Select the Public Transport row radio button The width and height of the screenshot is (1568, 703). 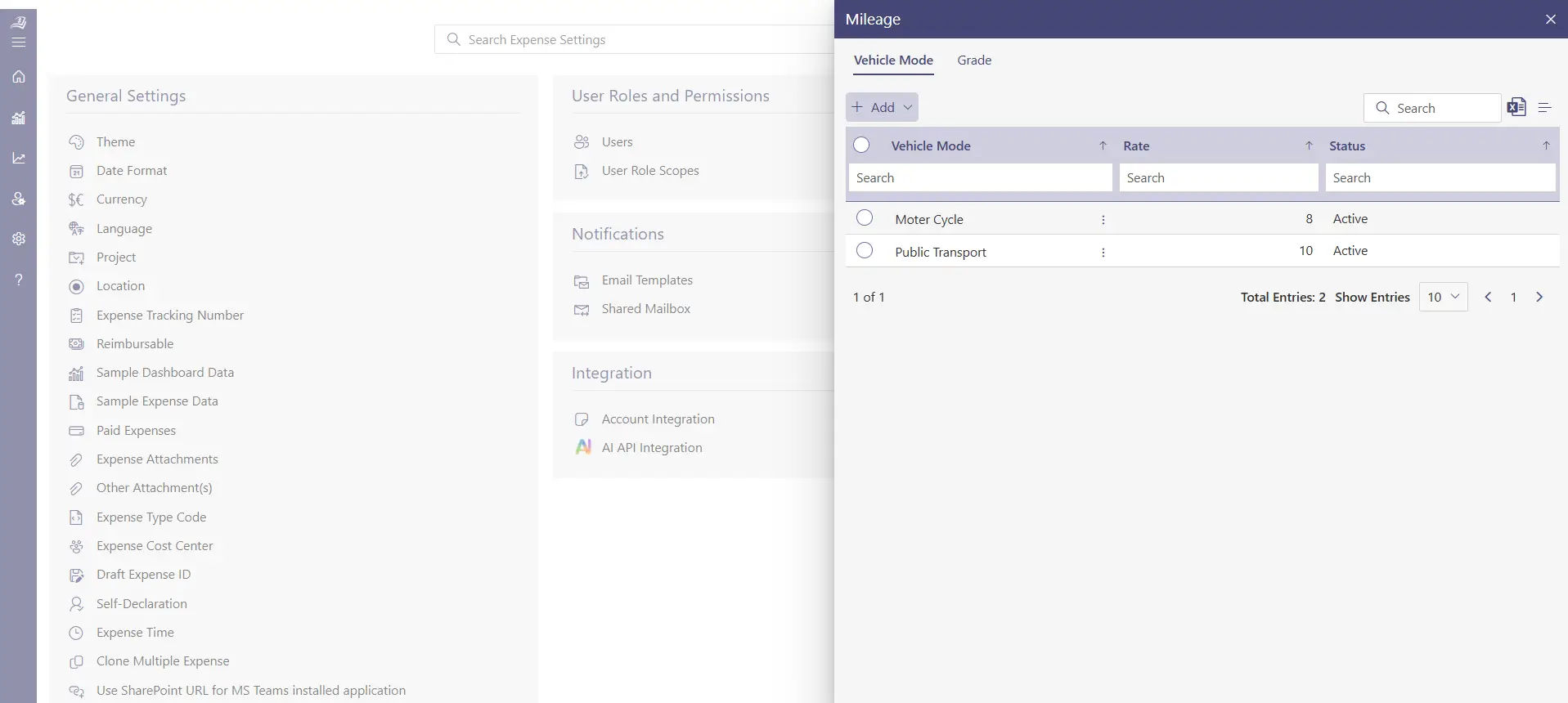(x=865, y=251)
